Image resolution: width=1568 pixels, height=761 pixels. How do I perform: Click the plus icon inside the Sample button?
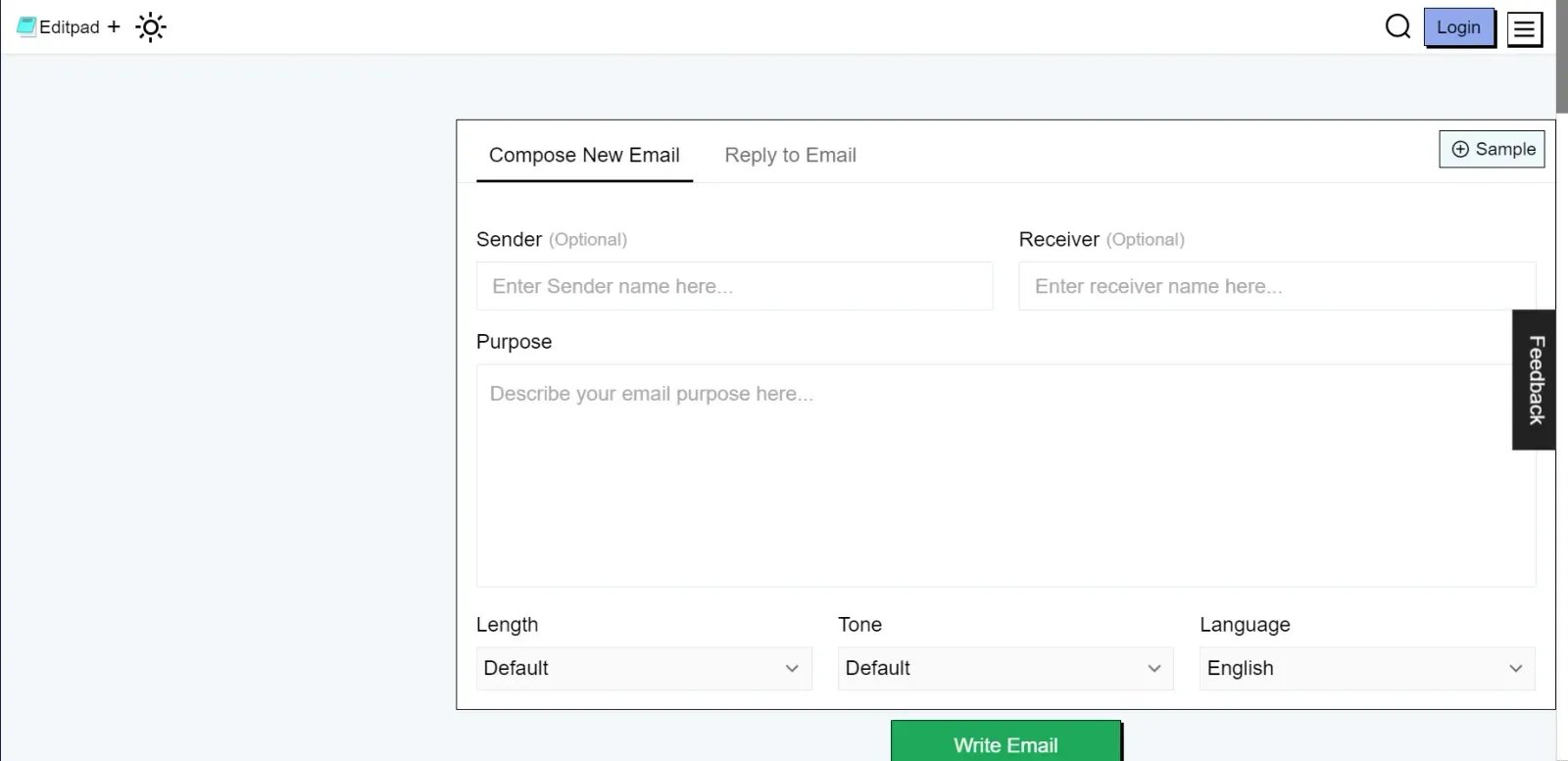tap(1460, 149)
